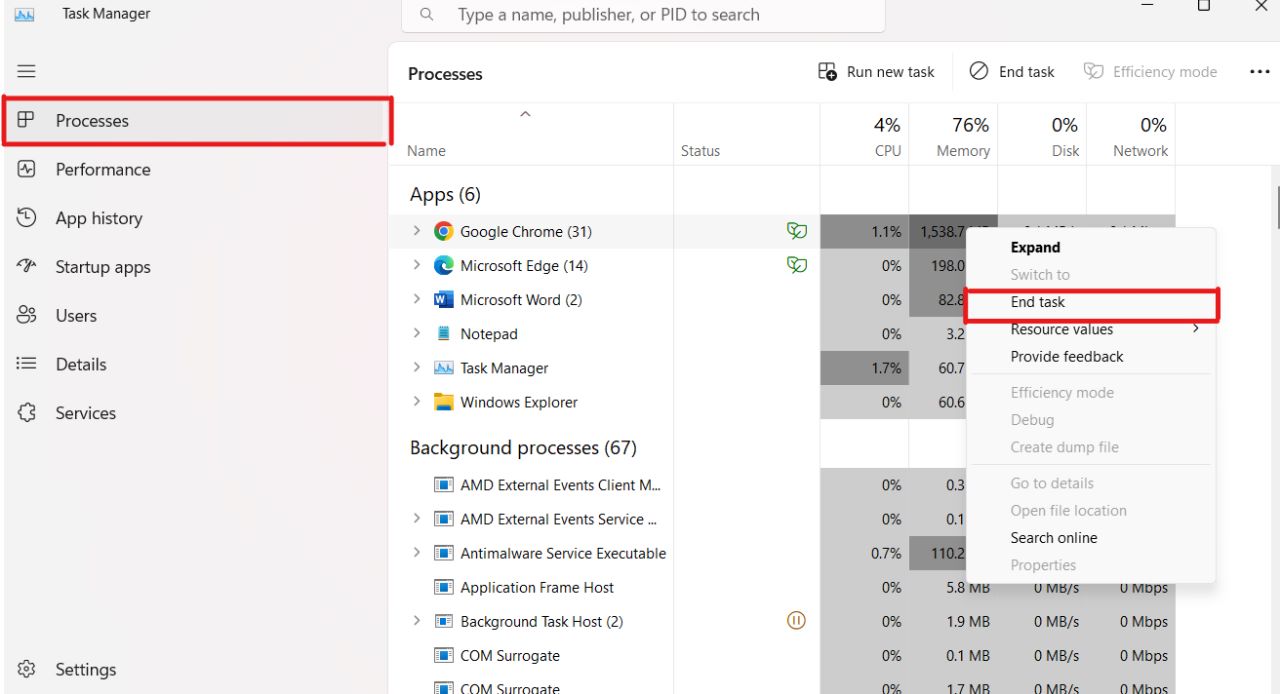Screen dimensions: 1280x694
Task: Click the Run new task toolbar button
Action: click(x=876, y=72)
